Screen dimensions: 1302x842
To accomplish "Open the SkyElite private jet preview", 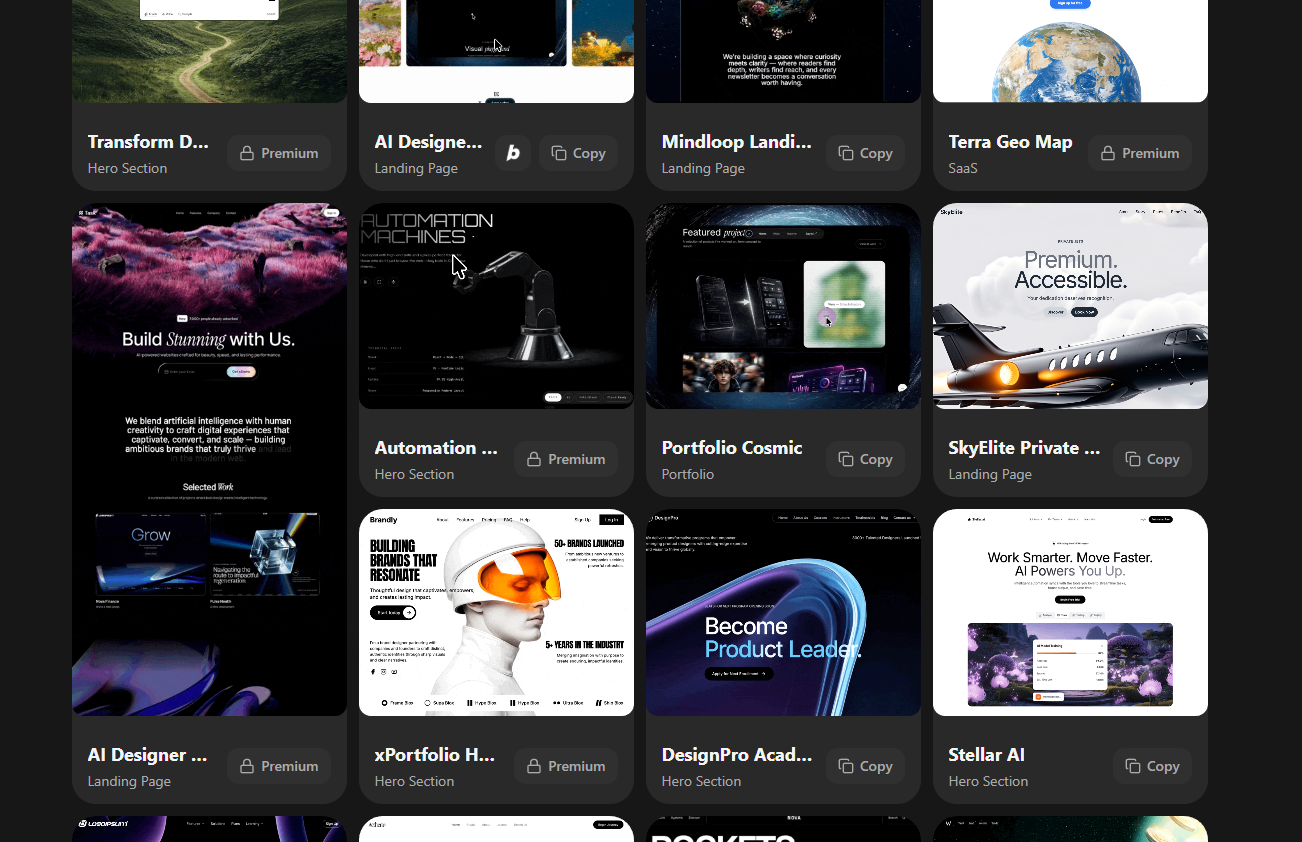I will [1070, 306].
